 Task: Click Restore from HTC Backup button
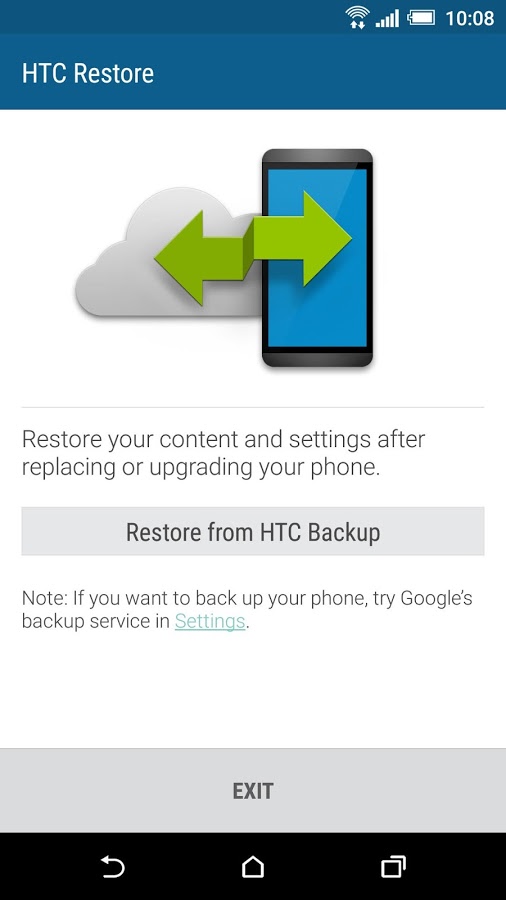tap(253, 531)
